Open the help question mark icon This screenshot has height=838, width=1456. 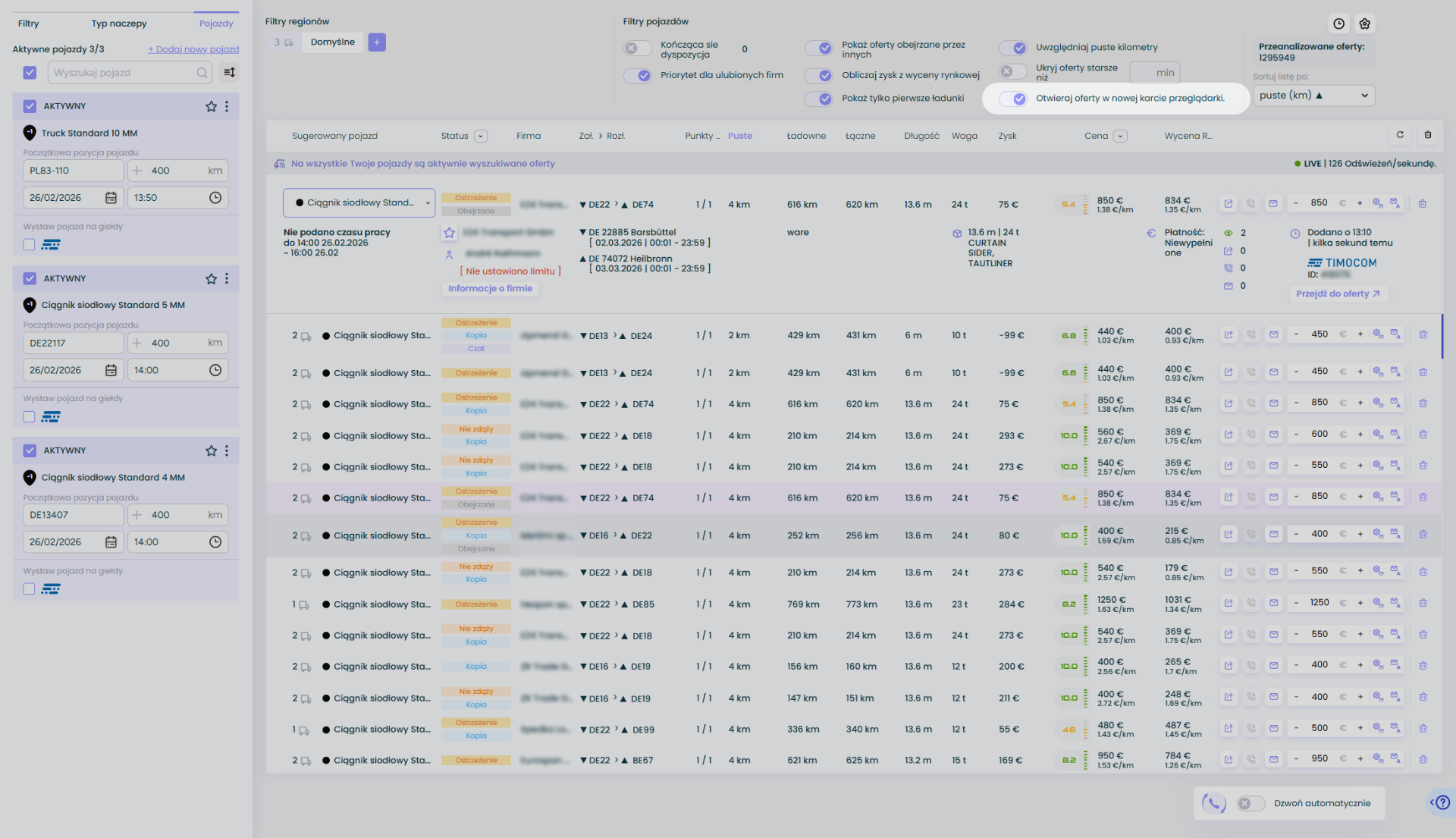pos(1442,802)
